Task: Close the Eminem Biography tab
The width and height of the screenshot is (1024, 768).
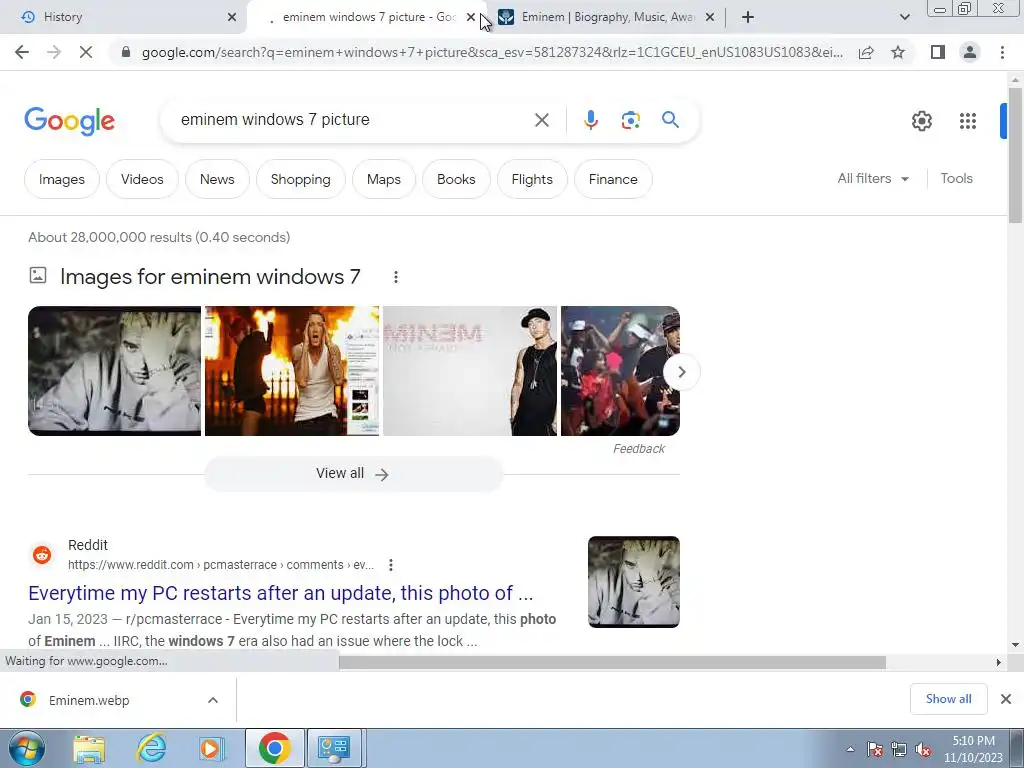Action: [x=710, y=17]
